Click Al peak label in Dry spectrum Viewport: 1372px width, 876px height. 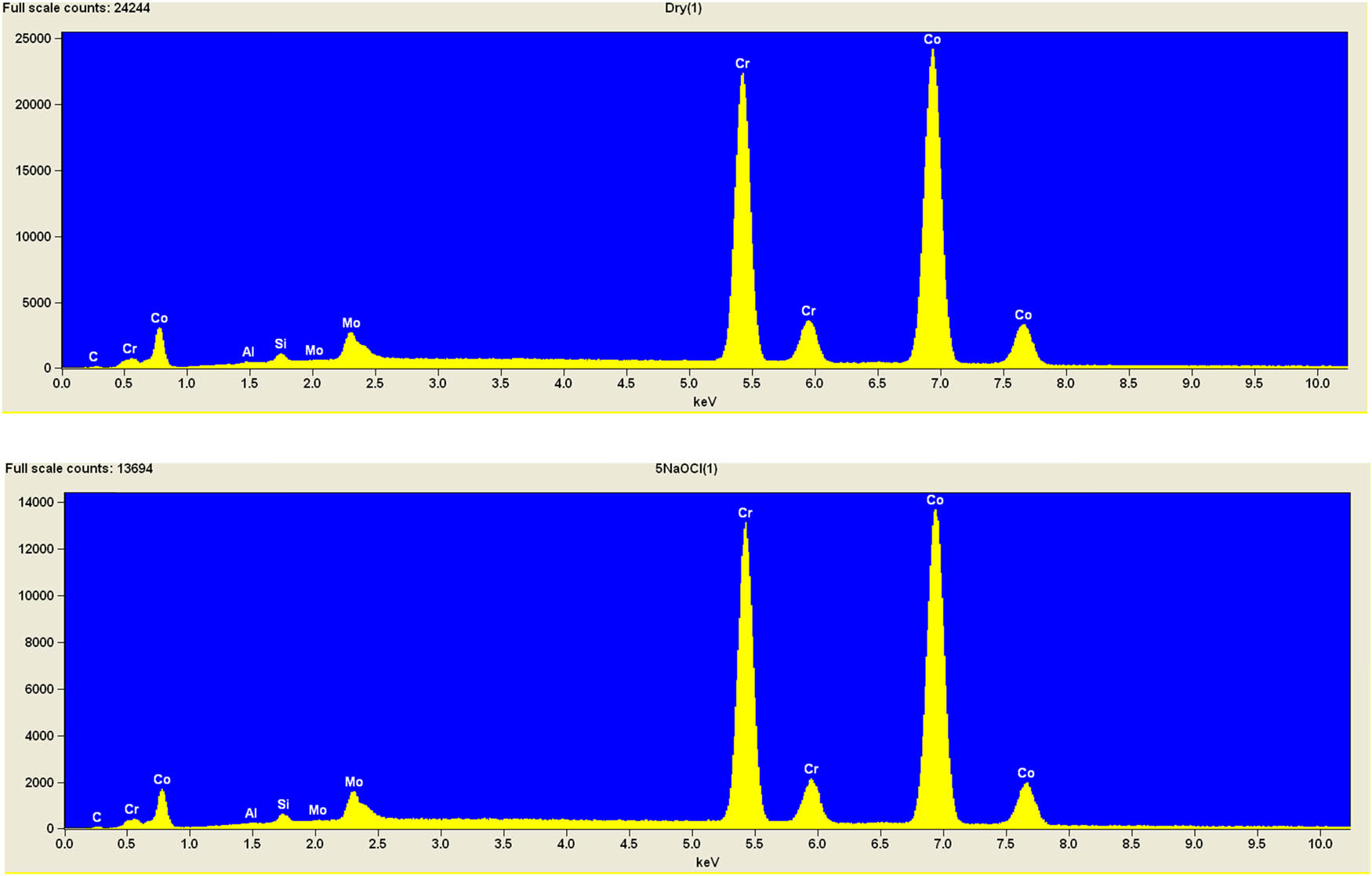(248, 352)
